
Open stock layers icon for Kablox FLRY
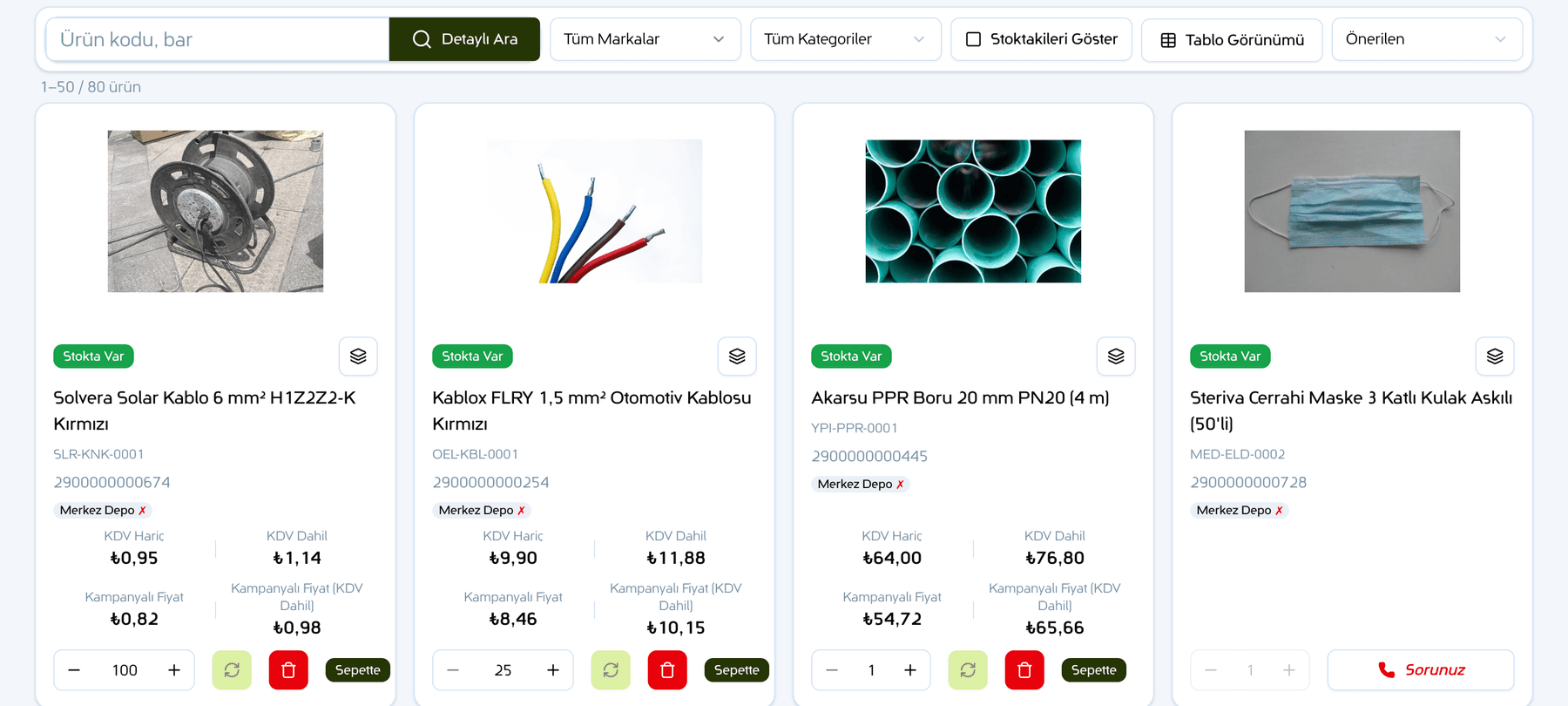pos(737,356)
